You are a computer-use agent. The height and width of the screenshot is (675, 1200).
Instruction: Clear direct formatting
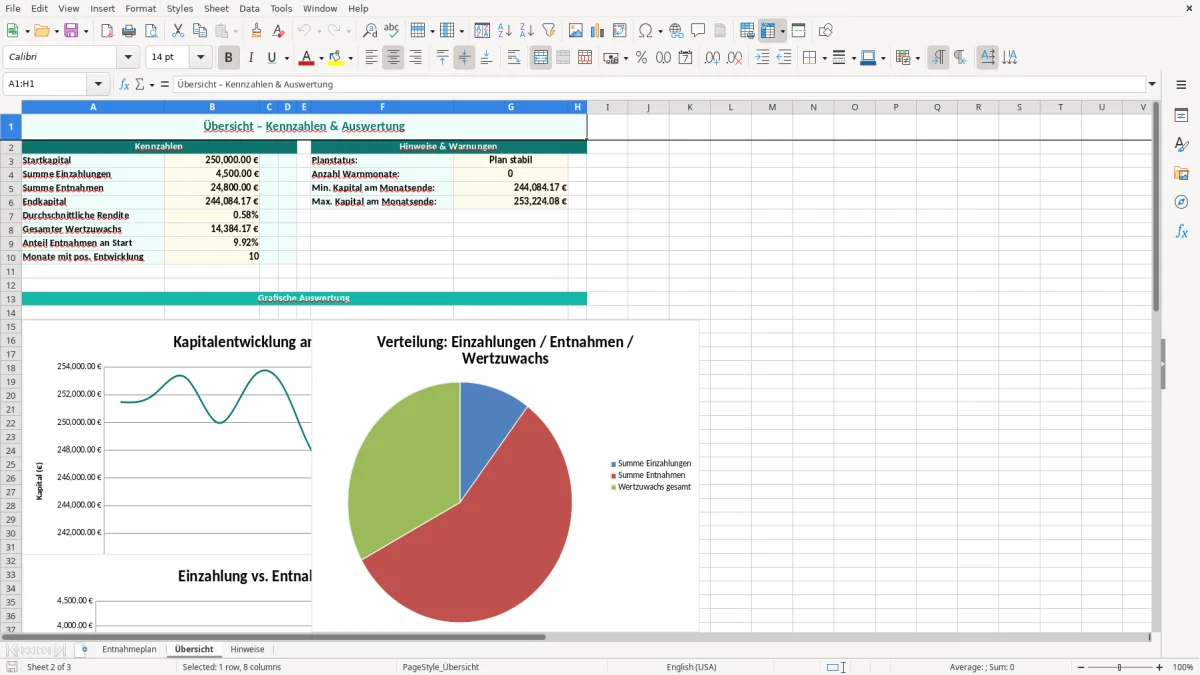[278, 31]
